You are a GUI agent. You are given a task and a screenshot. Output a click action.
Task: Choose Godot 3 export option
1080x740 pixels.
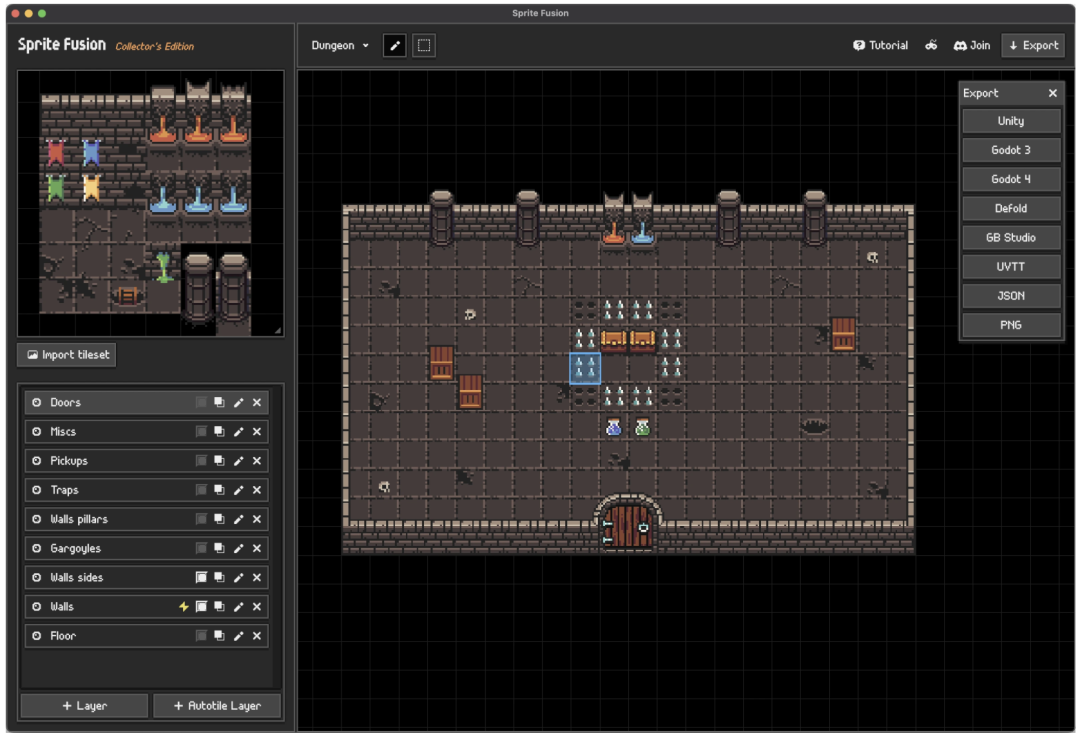(x=1010, y=150)
